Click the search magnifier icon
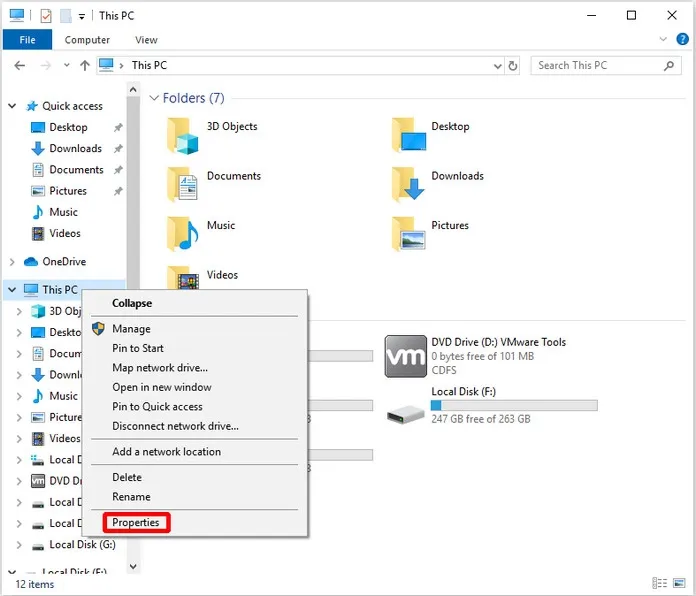Image resolution: width=696 pixels, height=596 pixels. (668, 66)
